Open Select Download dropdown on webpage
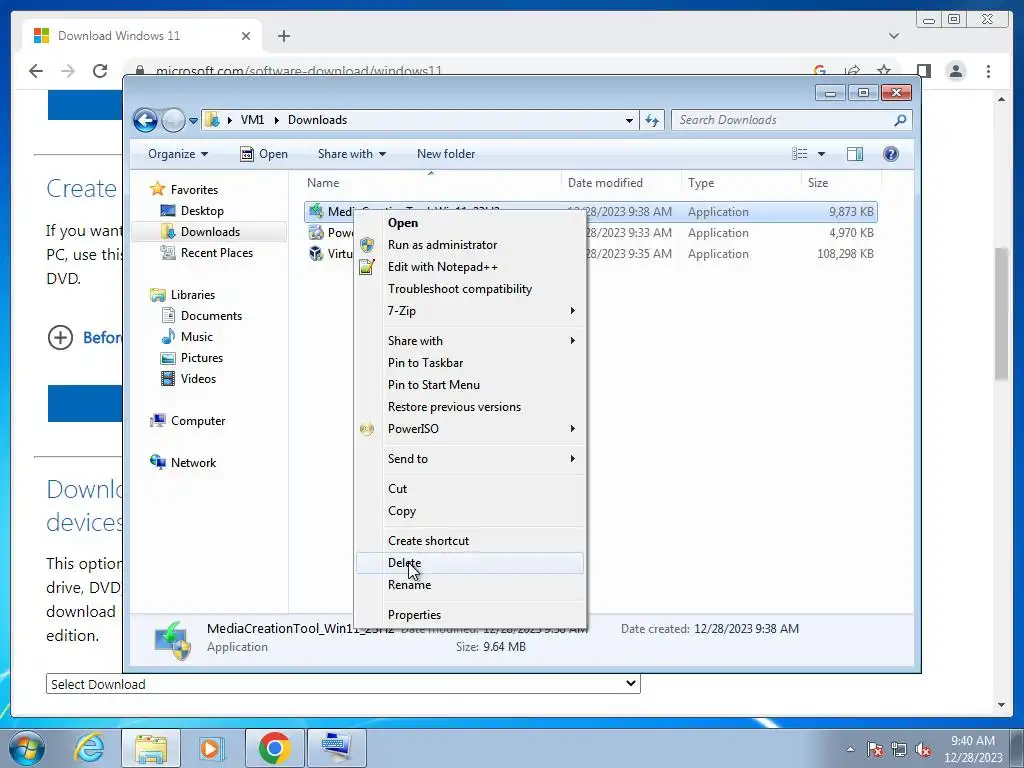Image resolution: width=1024 pixels, height=768 pixels. click(343, 684)
